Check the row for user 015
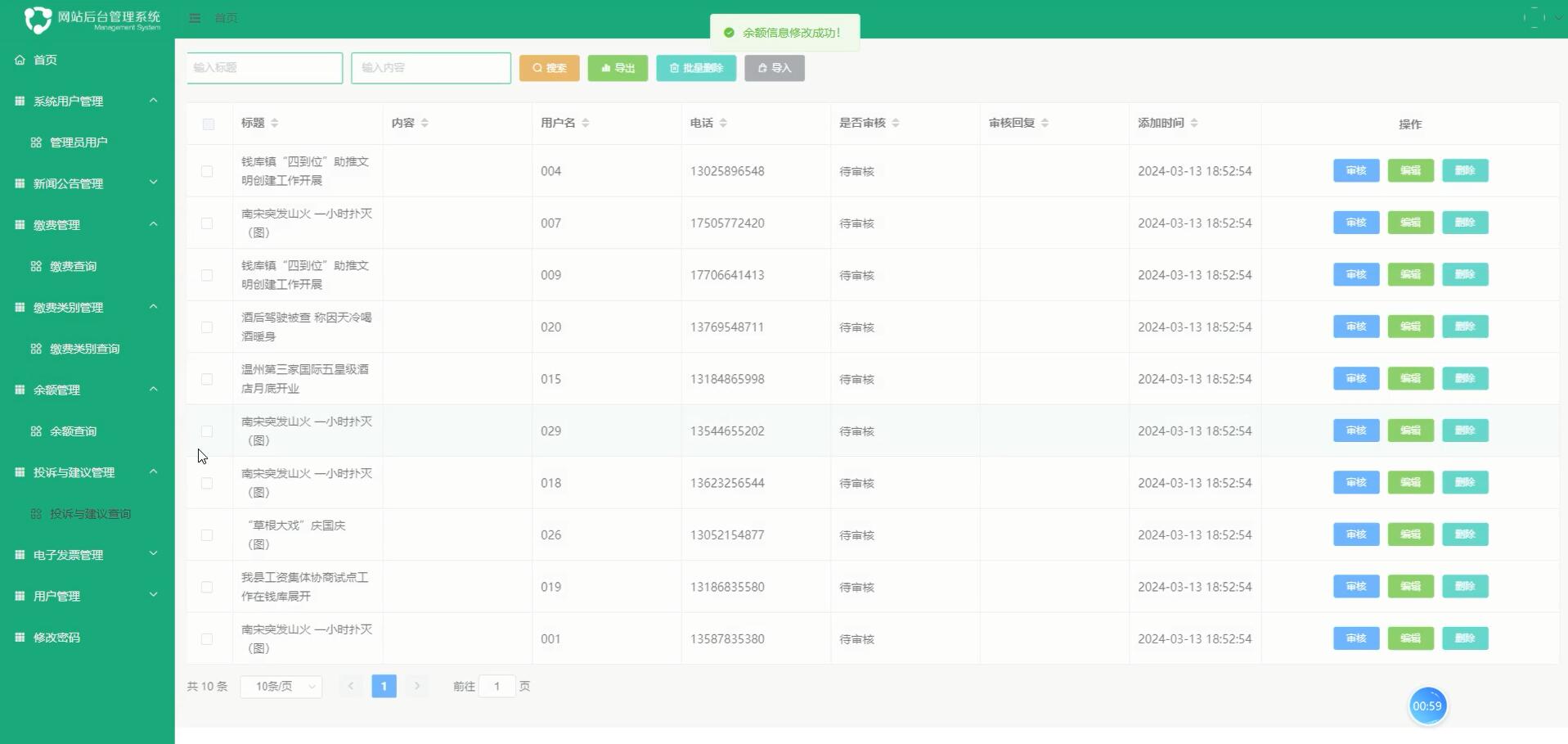 [x=207, y=379]
